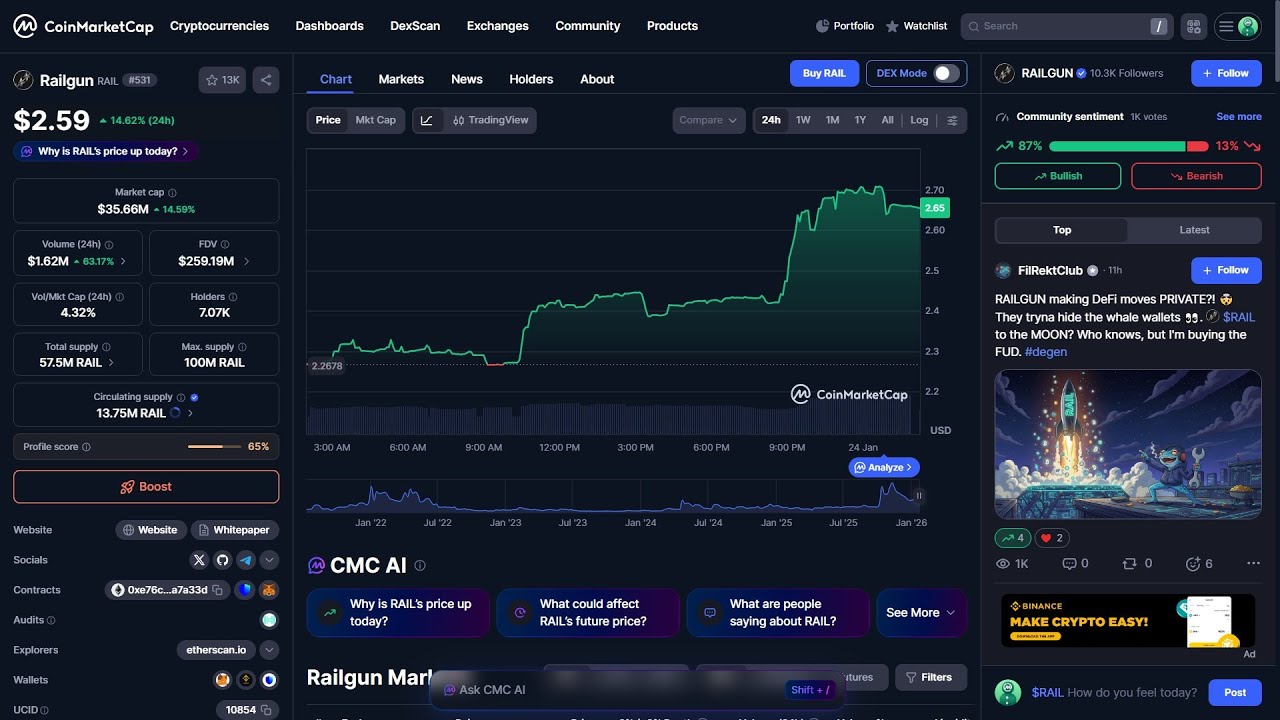Image resolution: width=1280 pixels, height=720 pixels.
Task: Focus the header Search field
Action: point(1066,27)
